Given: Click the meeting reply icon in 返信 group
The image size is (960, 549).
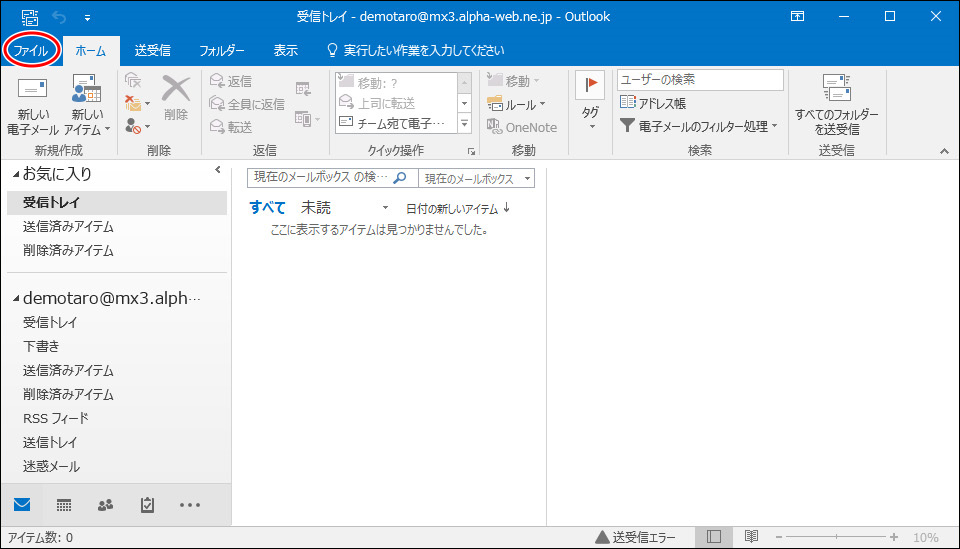Looking at the screenshot, I should pos(303,89).
